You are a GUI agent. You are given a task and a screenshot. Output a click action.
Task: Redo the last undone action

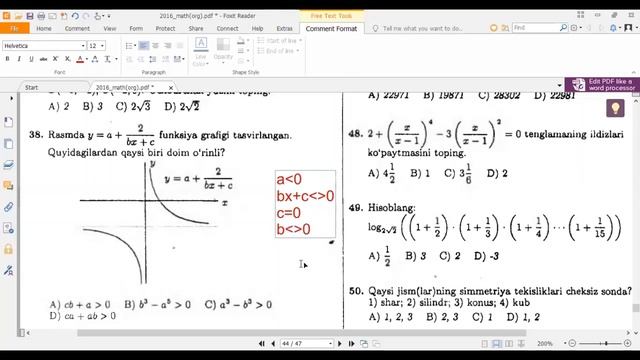86,16
